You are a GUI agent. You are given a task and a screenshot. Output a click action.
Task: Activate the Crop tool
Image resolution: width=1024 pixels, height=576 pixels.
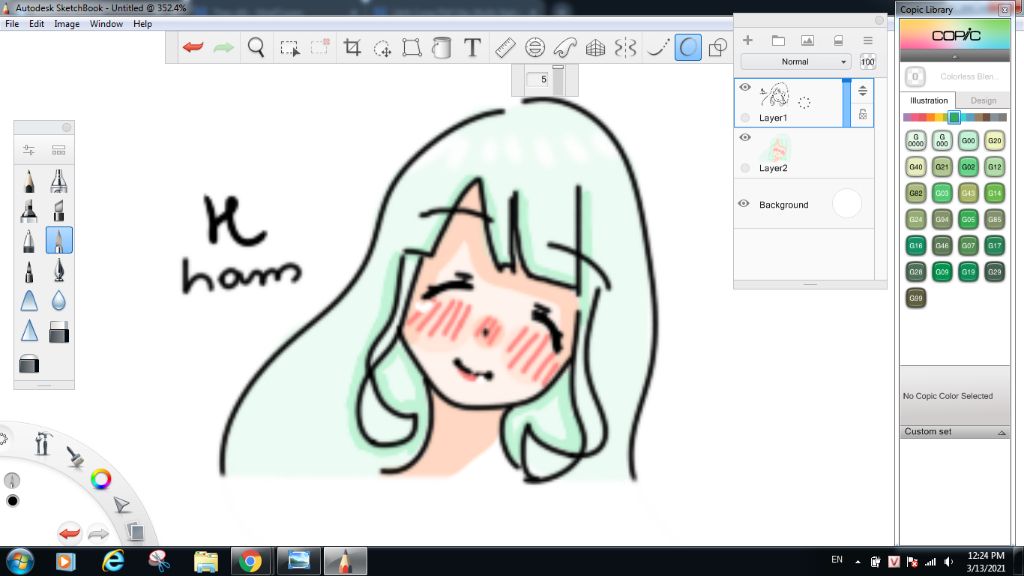coord(352,47)
